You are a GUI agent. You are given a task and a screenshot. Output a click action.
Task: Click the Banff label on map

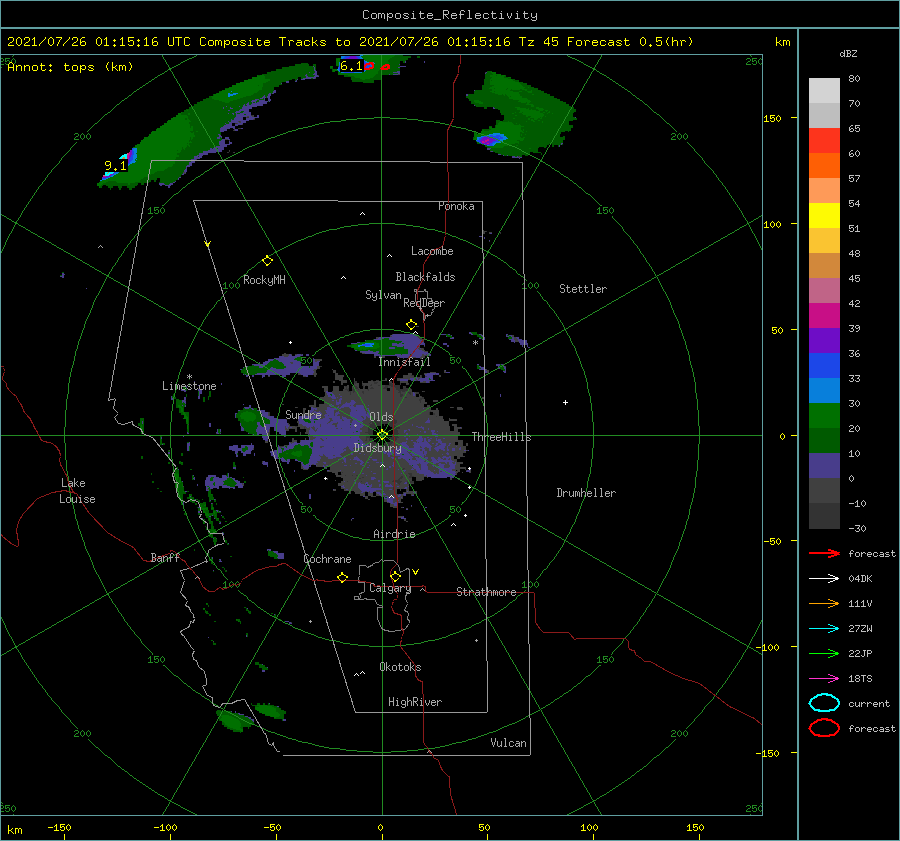(165, 557)
